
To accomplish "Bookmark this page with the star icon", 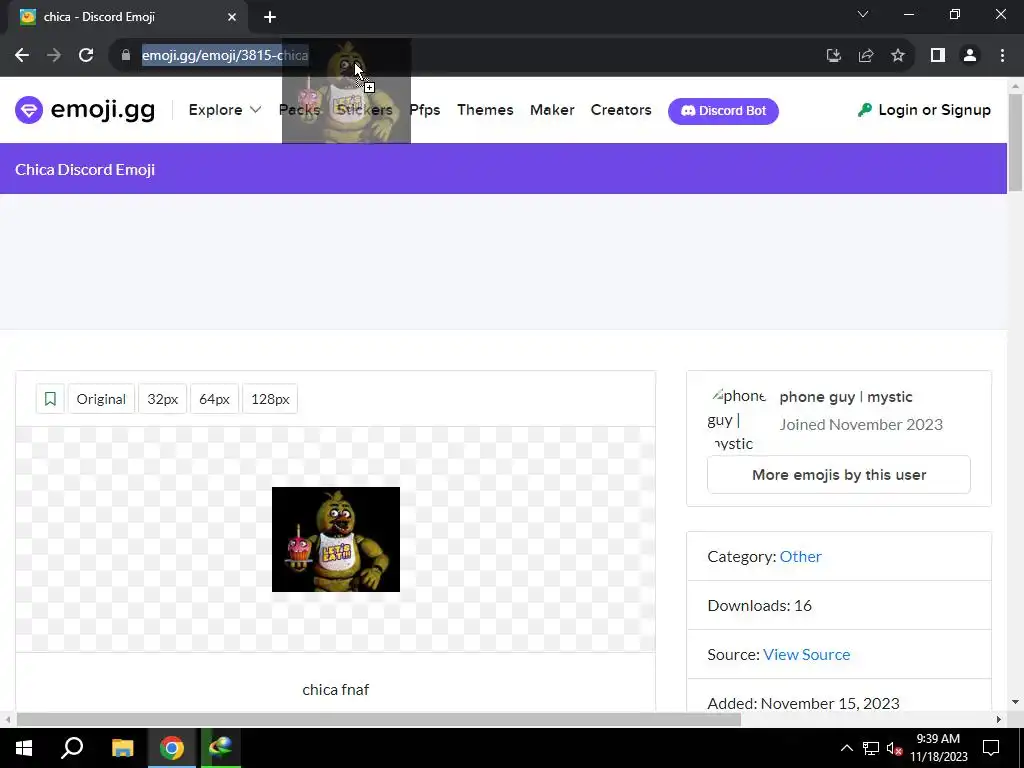I will [x=898, y=56].
